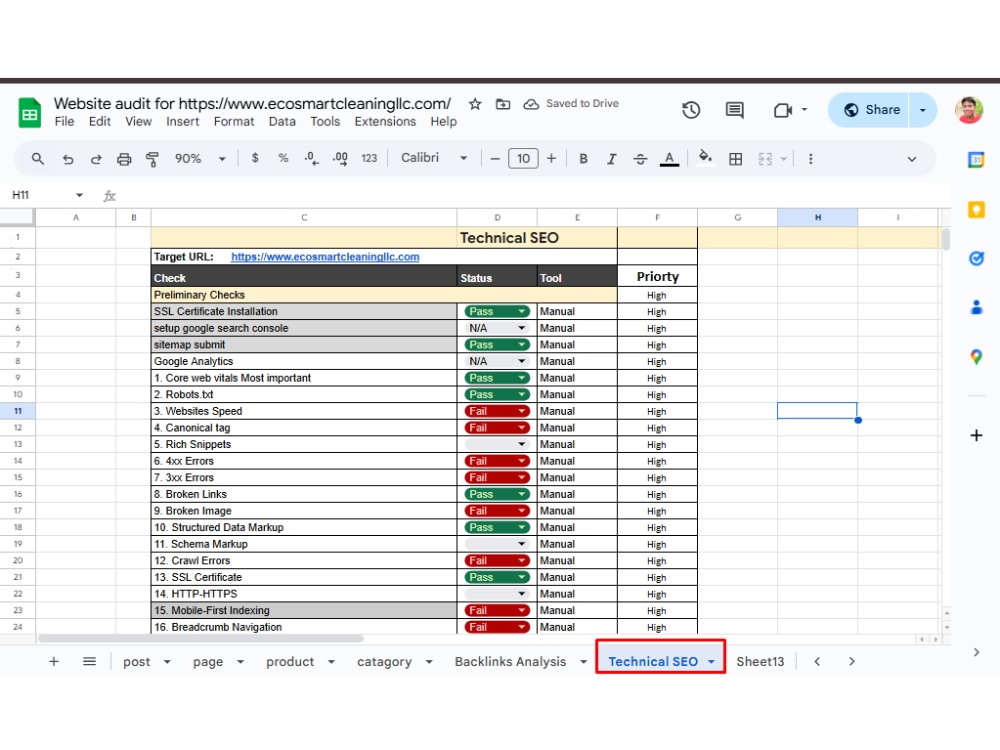Open Google Calendar side panel
The width and height of the screenshot is (1000, 750).
[976, 159]
